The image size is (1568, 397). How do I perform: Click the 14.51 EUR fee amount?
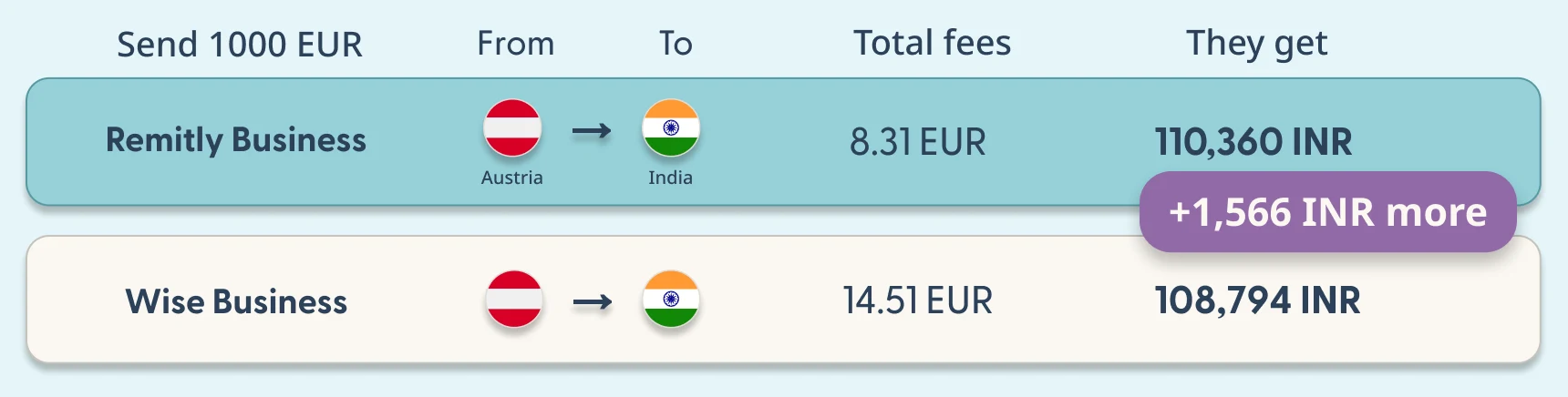pos(917,300)
